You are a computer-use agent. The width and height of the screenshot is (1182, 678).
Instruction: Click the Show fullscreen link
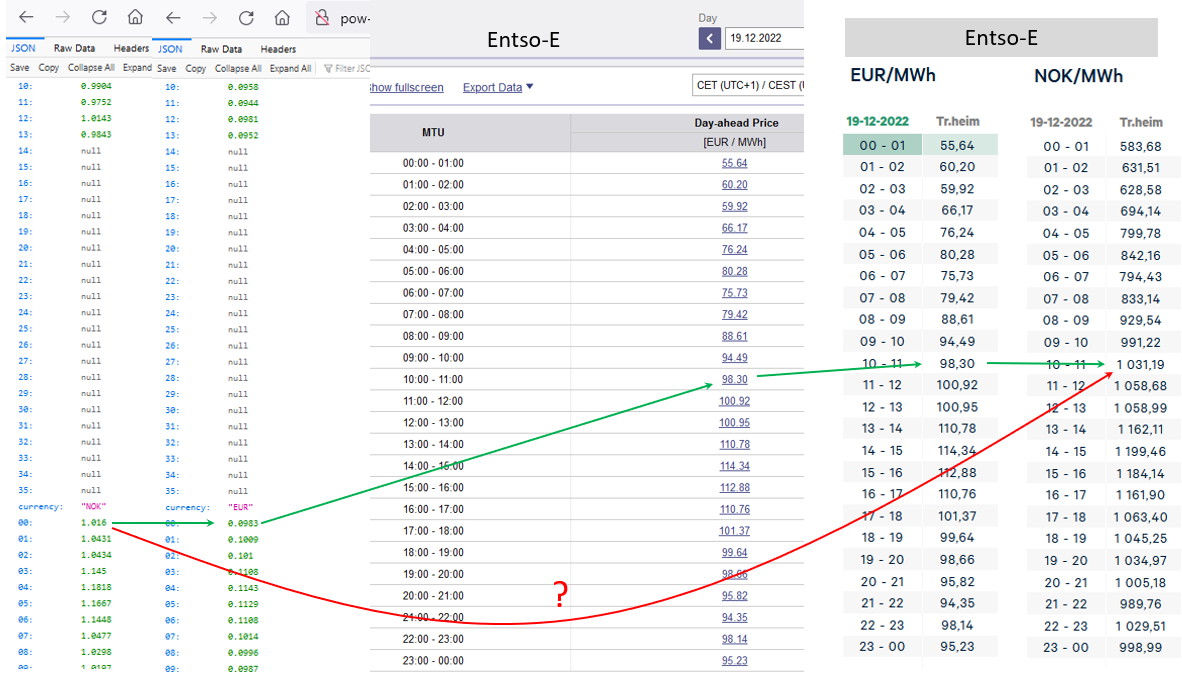point(404,87)
